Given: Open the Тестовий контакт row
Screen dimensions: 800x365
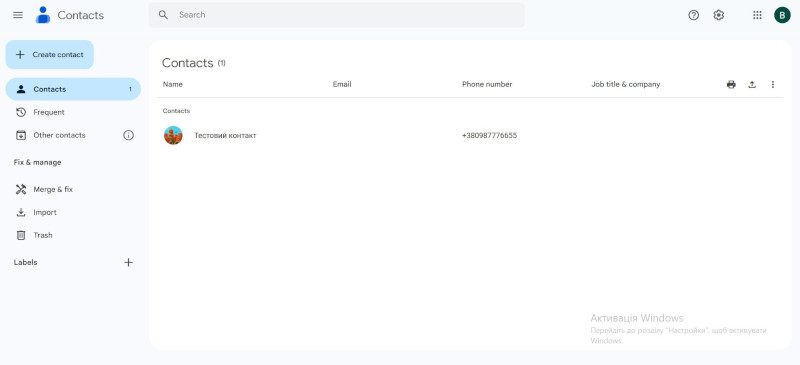Looking at the screenshot, I should pos(470,135).
